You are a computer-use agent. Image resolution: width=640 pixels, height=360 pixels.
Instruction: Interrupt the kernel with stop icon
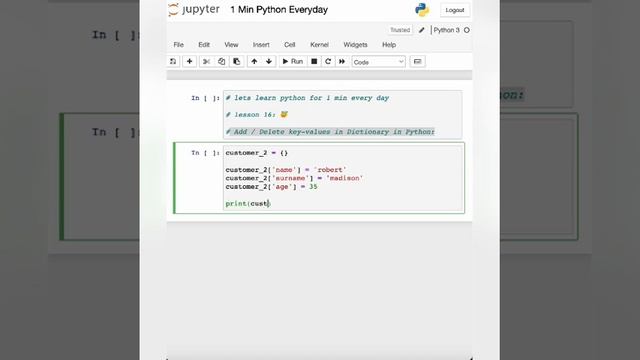click(x=314, y=62)
